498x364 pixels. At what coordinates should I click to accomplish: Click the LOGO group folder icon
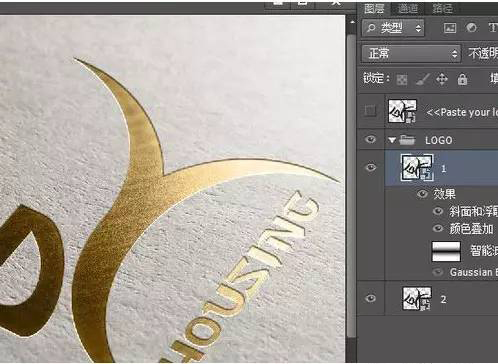pyautogui.click(x=407, y=140)
